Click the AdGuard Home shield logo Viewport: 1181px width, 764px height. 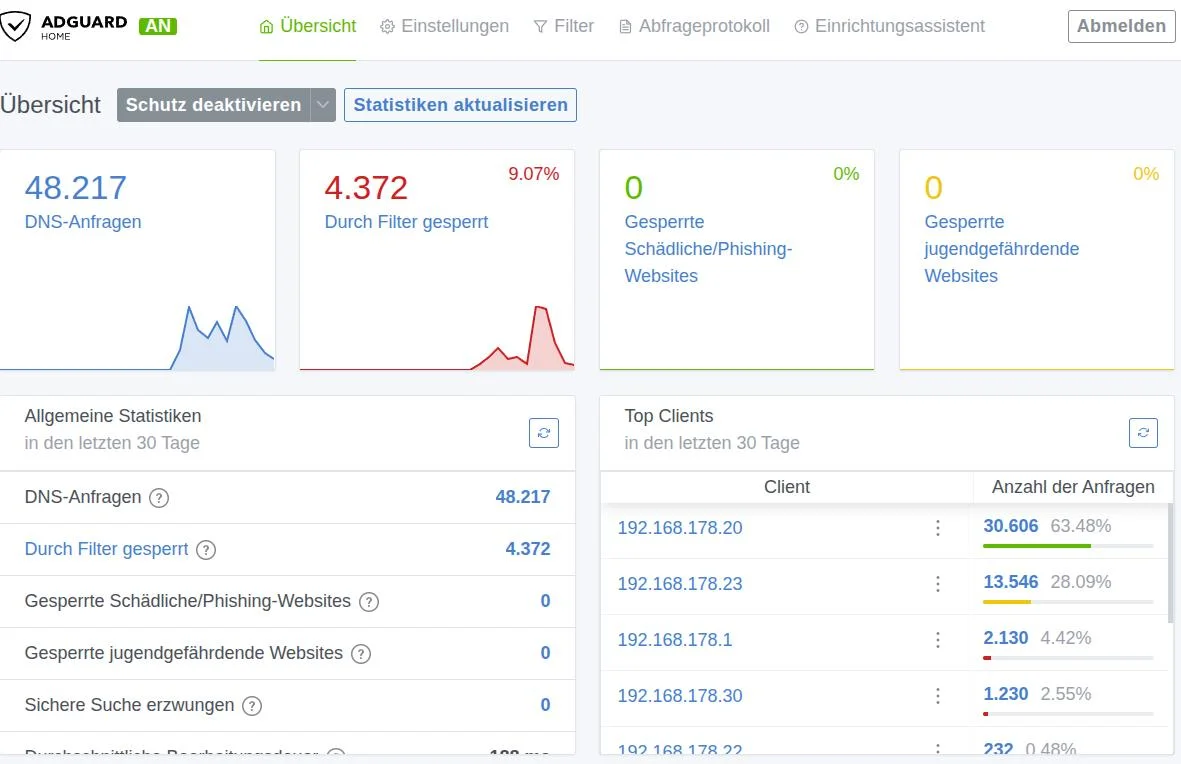pos(15,26)
